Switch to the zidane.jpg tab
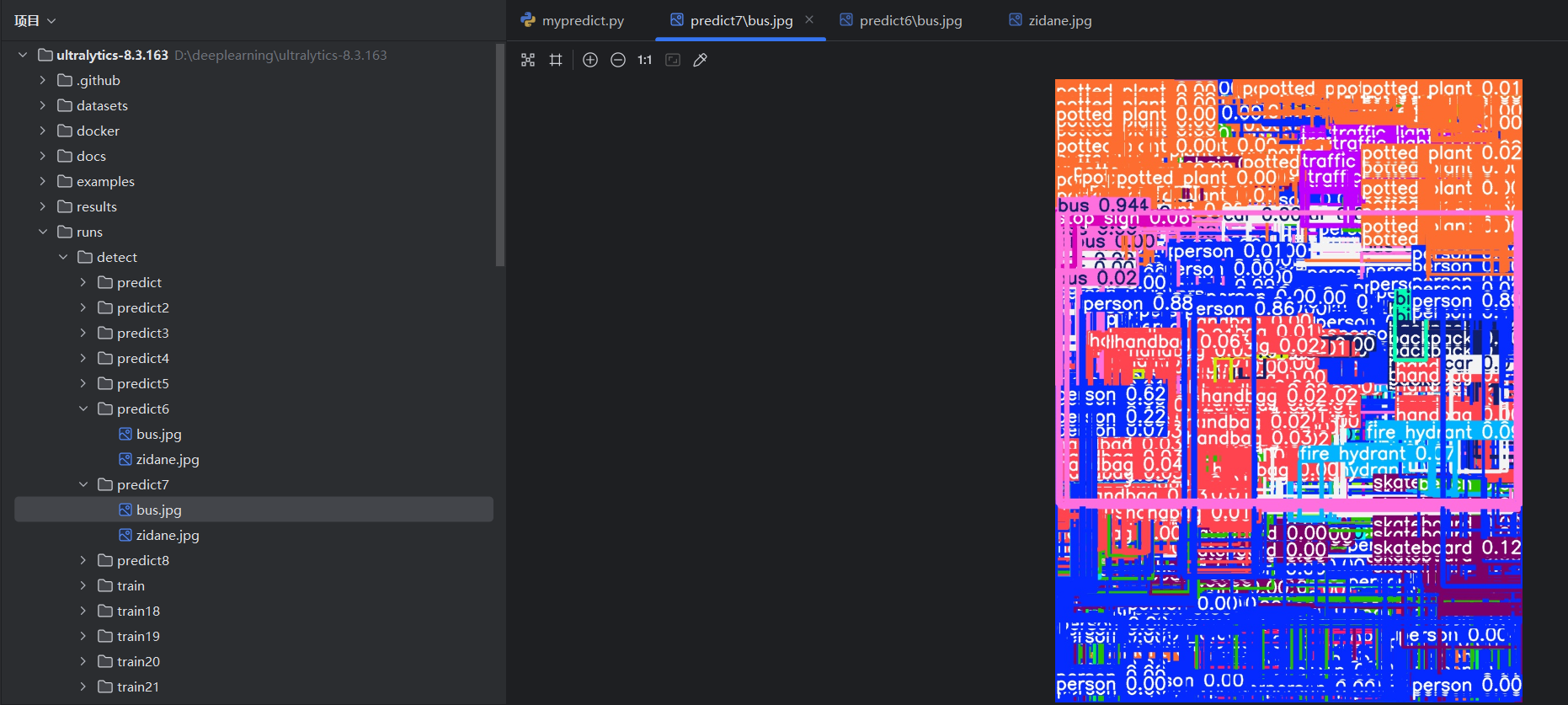The image size is (1568, 705). [x=1051, y=20]
